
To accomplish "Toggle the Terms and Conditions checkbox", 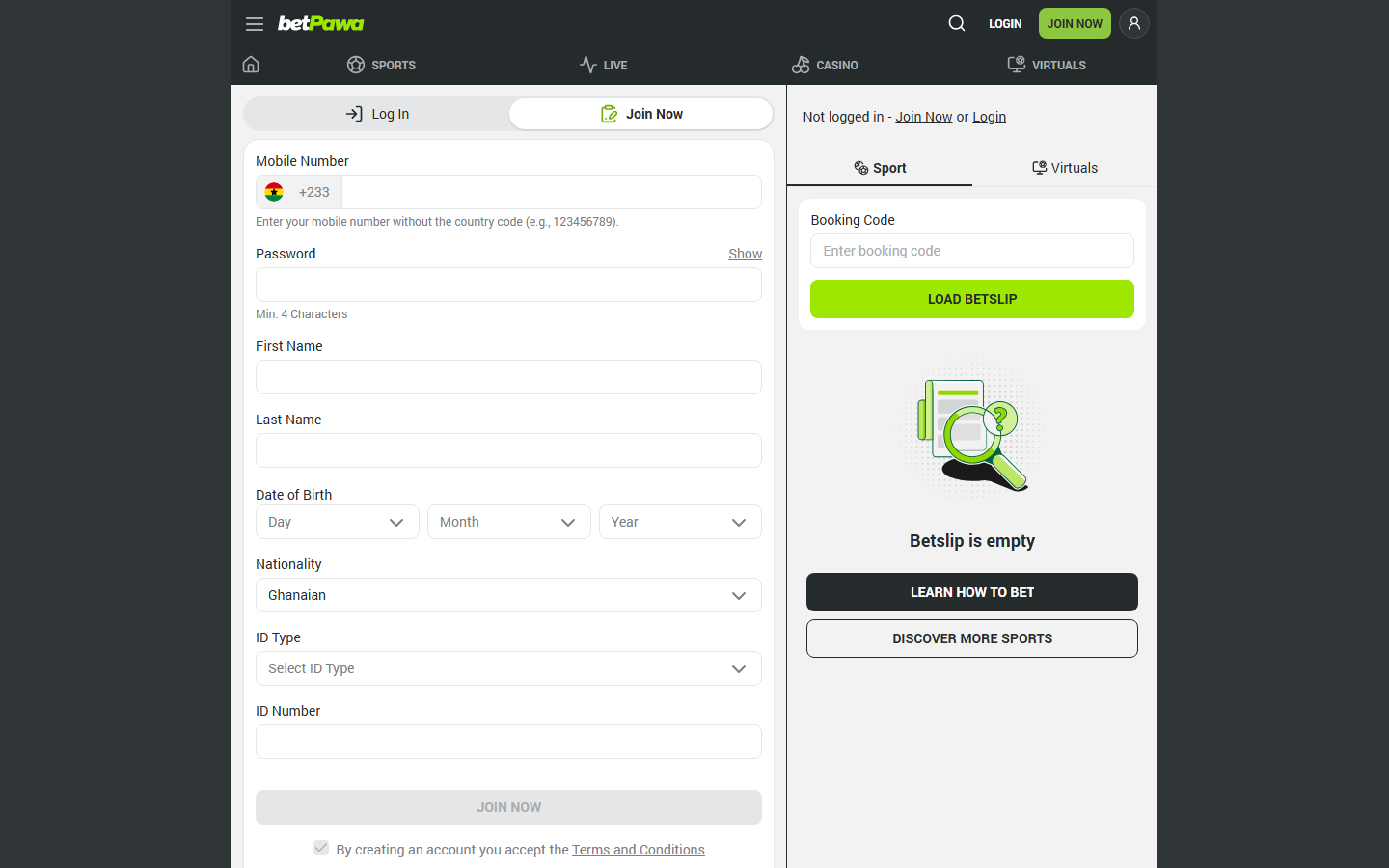I will click(x=321, y=848).
